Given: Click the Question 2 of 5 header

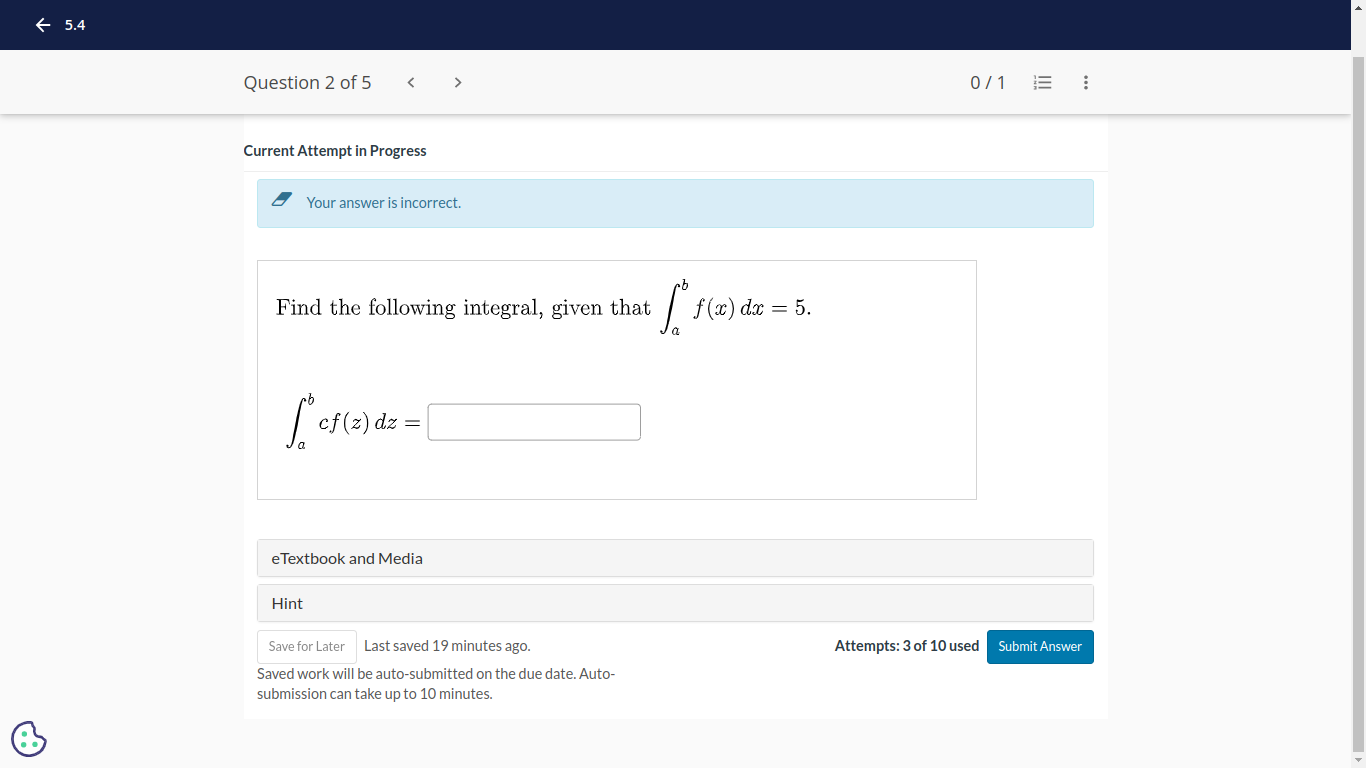Looking at the screenshot, I should [307, 82].
